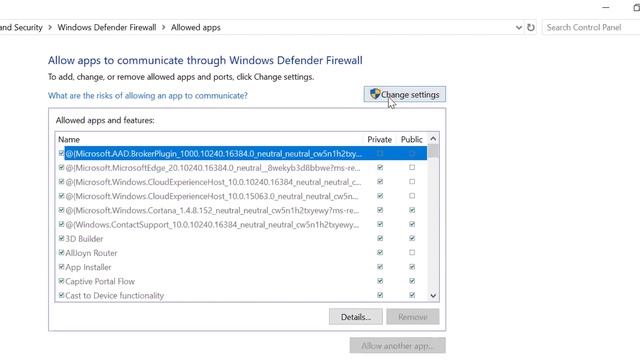Refresh the Control Panel address bar
The width and height of the screenshot is (640, 360).
coord(531,27)
